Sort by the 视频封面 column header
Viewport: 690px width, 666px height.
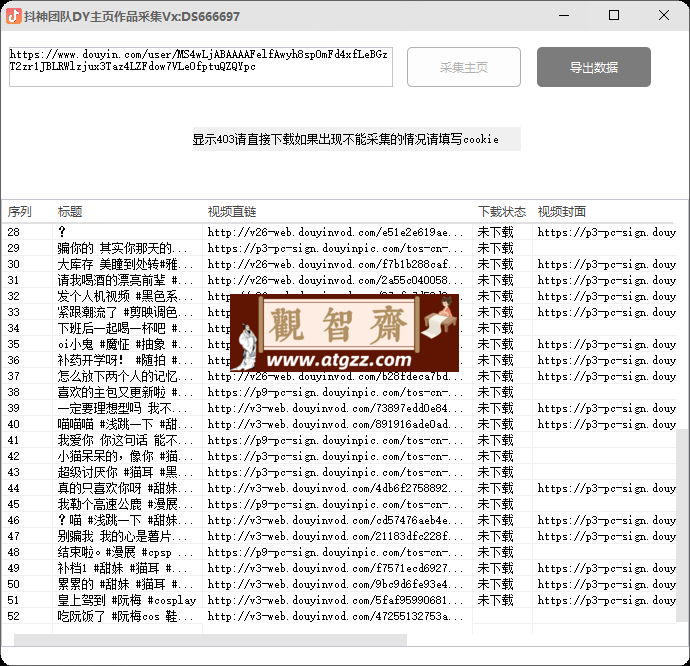tap(562, 212)
